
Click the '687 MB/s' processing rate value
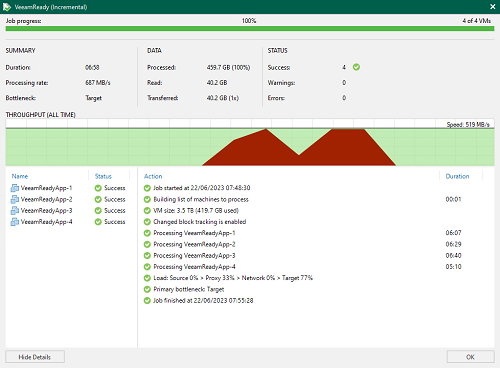pyautogui.click(x=98, y=83)
